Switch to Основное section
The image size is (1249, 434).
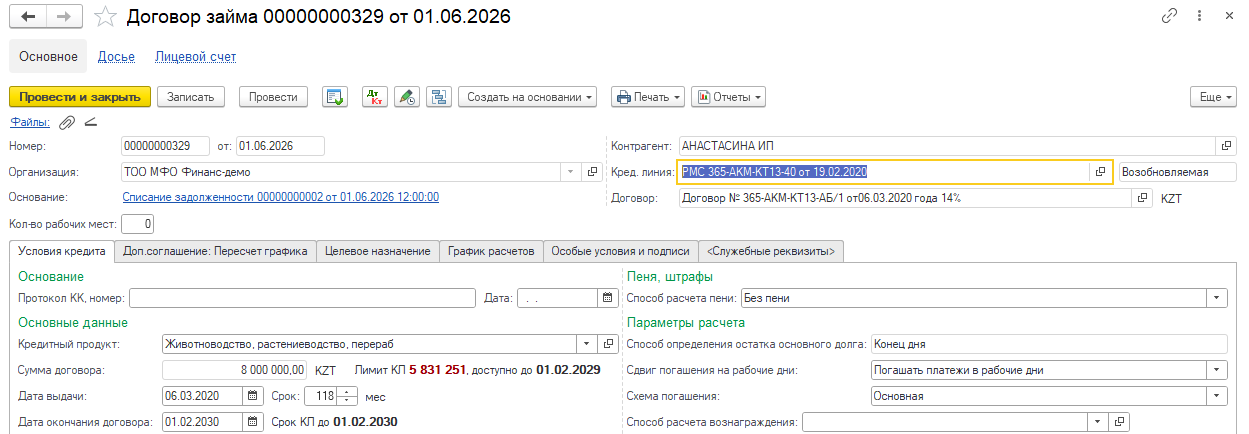pos(49,56)
